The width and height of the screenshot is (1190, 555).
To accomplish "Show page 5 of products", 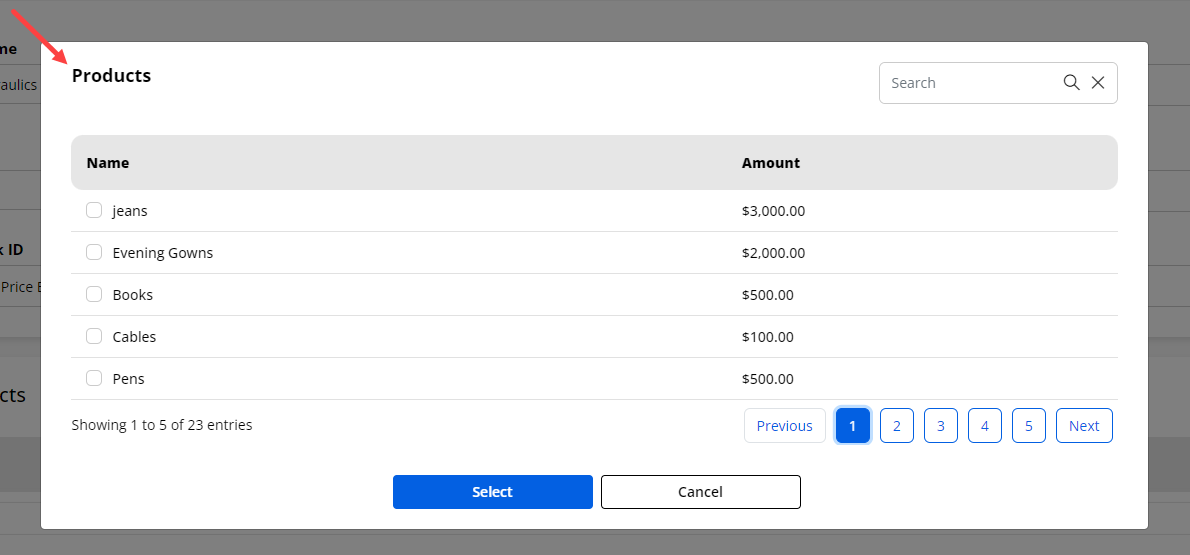I will tap(1029, 426).
